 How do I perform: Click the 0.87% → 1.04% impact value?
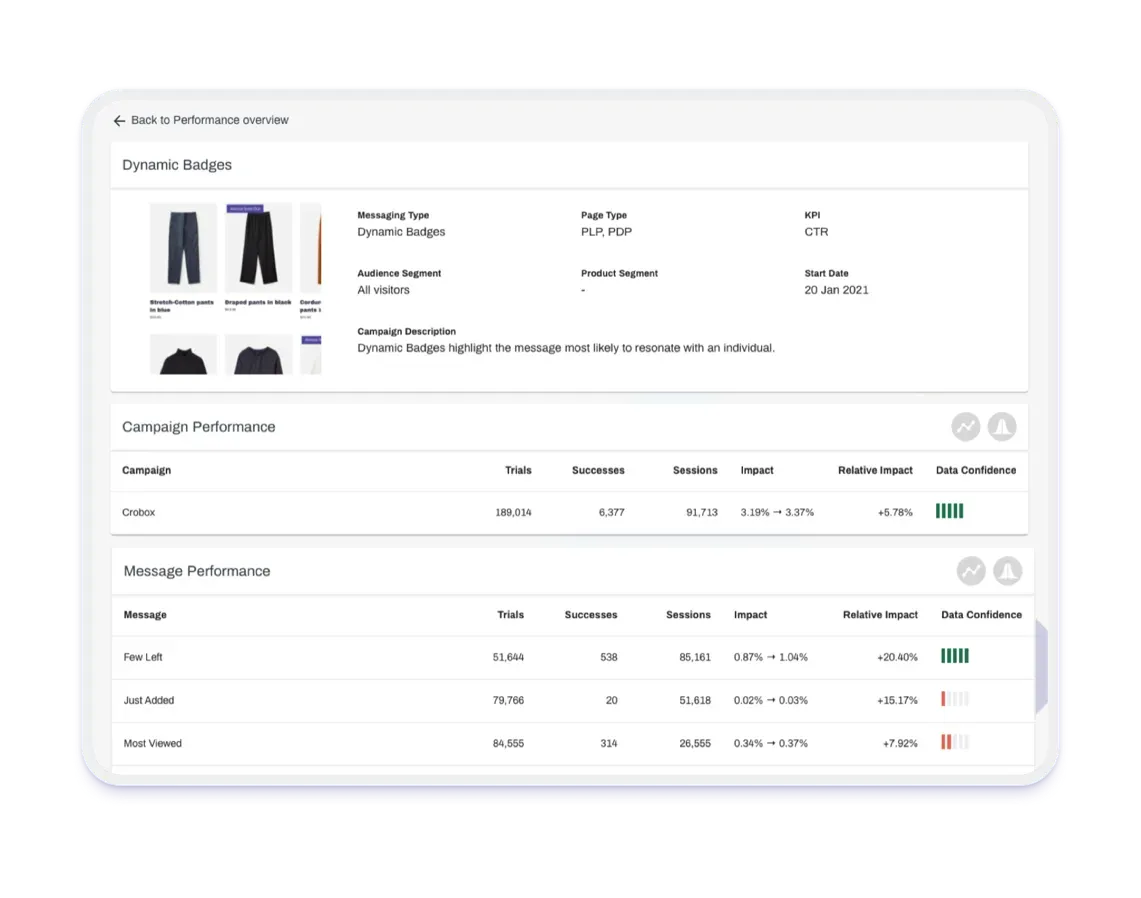pos(771,657)
